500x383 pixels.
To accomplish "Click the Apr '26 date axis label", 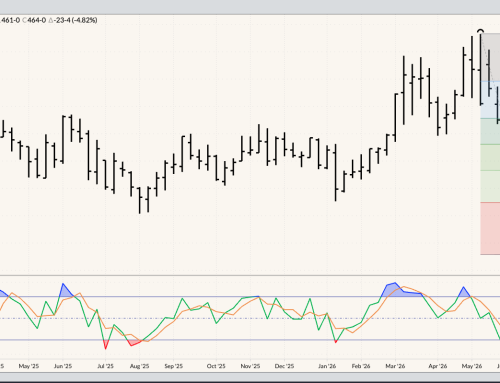I will [x=438, y=366].
